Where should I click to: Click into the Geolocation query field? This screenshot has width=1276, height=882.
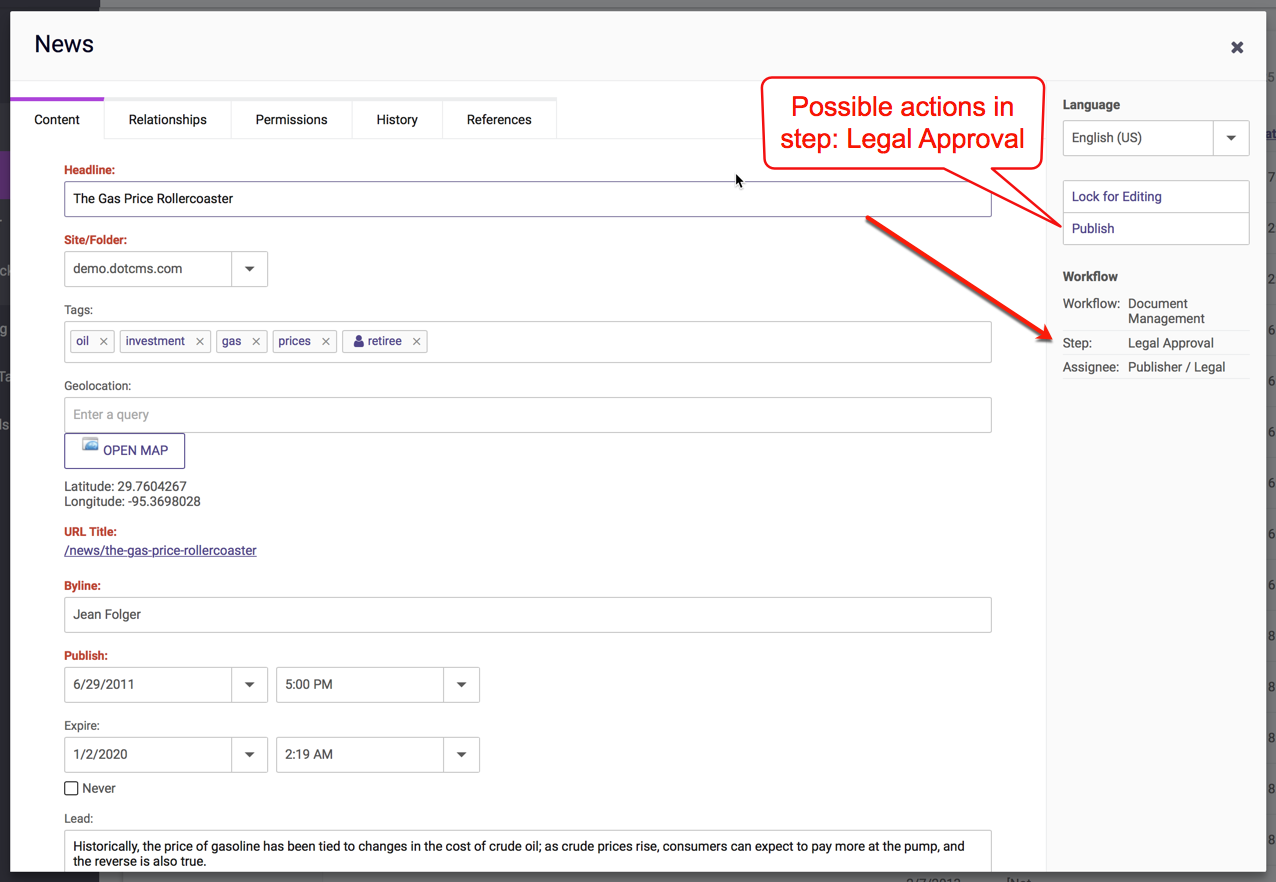(x=527, y=415)
